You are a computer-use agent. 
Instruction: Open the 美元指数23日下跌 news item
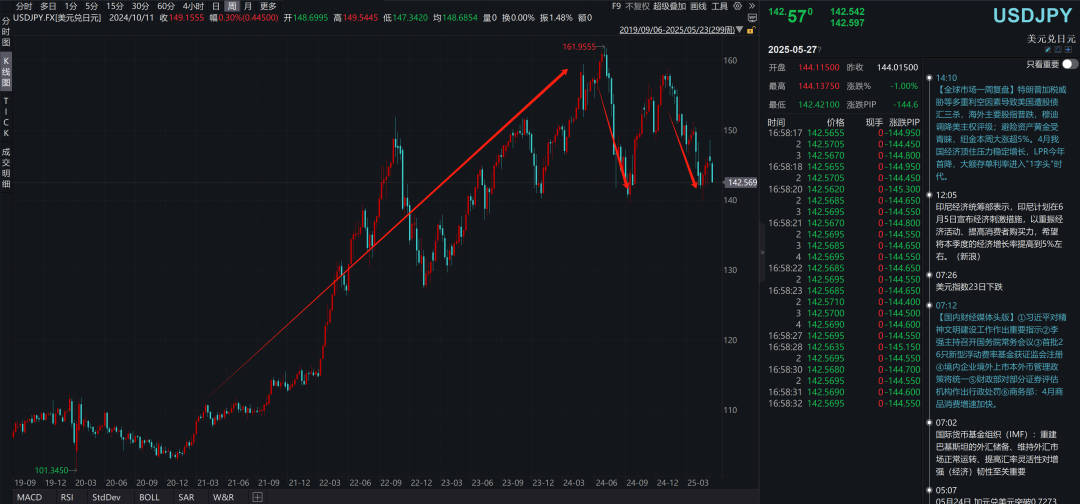(969, 286)
